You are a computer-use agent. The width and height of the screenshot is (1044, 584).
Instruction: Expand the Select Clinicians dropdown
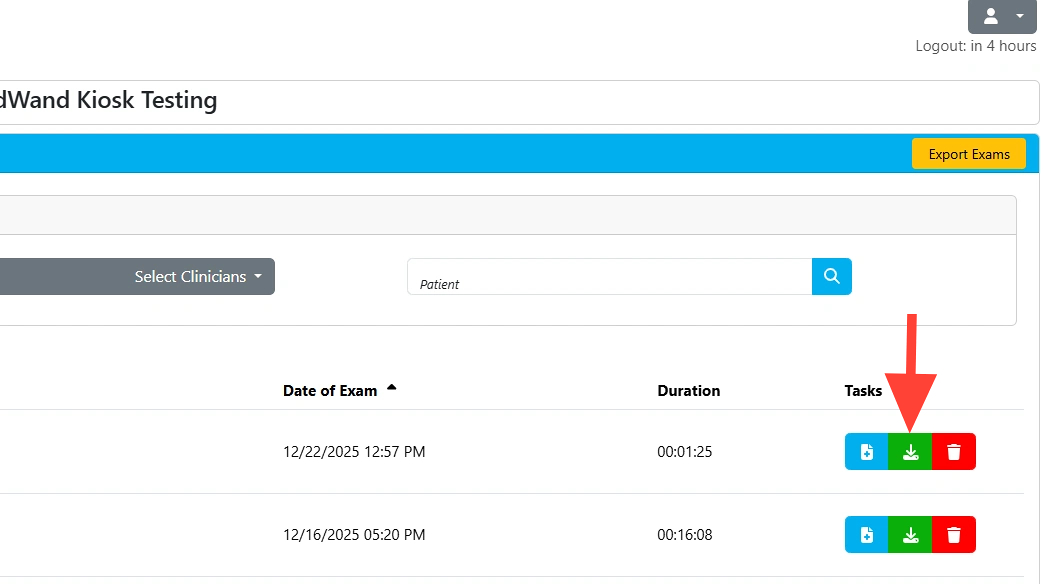pyautogui.click(x=198, y=277)
